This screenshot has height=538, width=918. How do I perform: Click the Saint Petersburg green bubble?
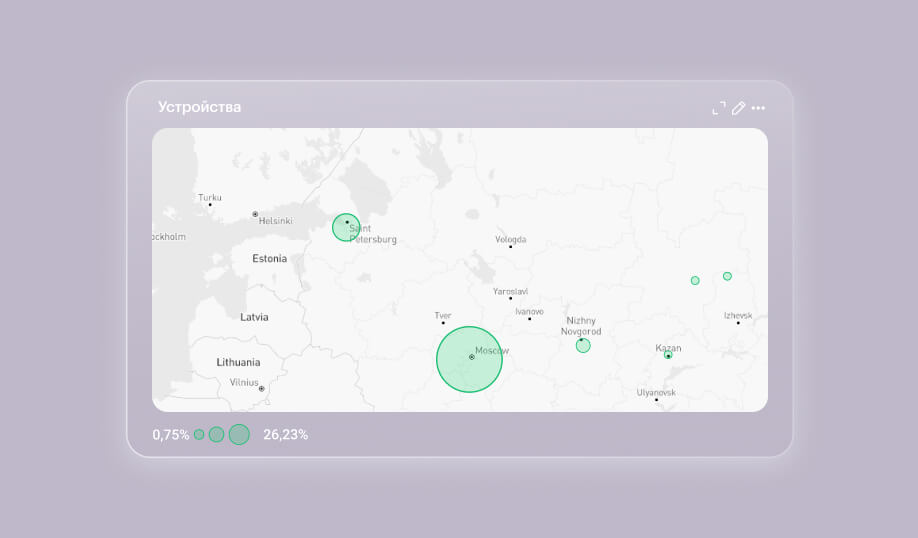[x=346, y=227]
